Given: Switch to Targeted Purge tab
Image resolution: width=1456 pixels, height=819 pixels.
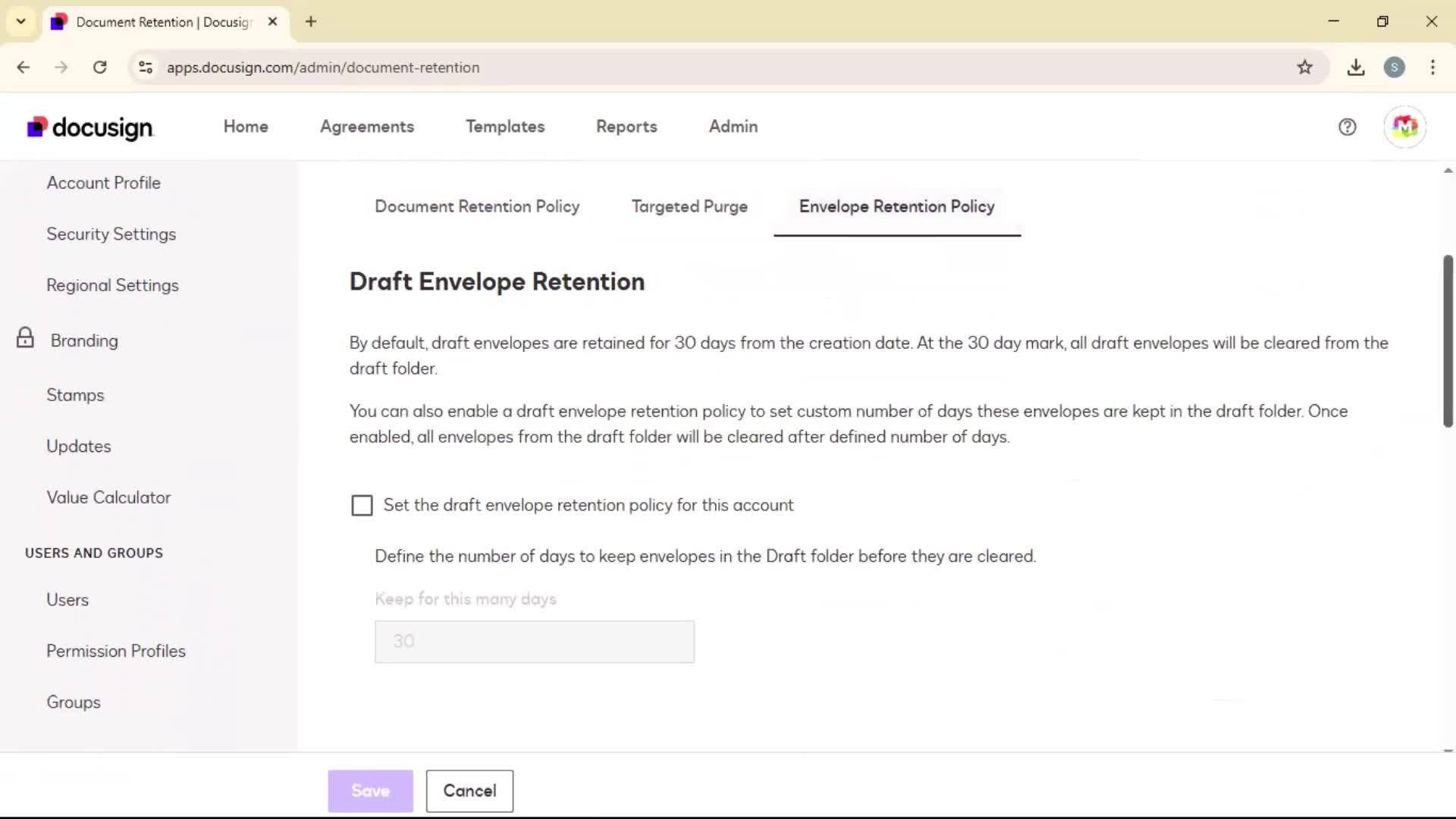Looking at the screenshot, I should pyautogui.click(x=689, y=206).
